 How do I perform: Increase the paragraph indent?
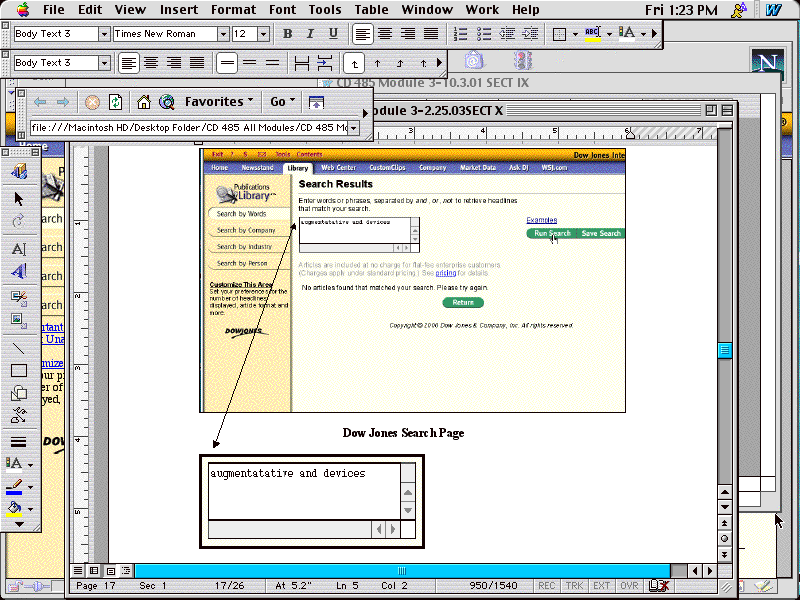click(x=530, y=34)
